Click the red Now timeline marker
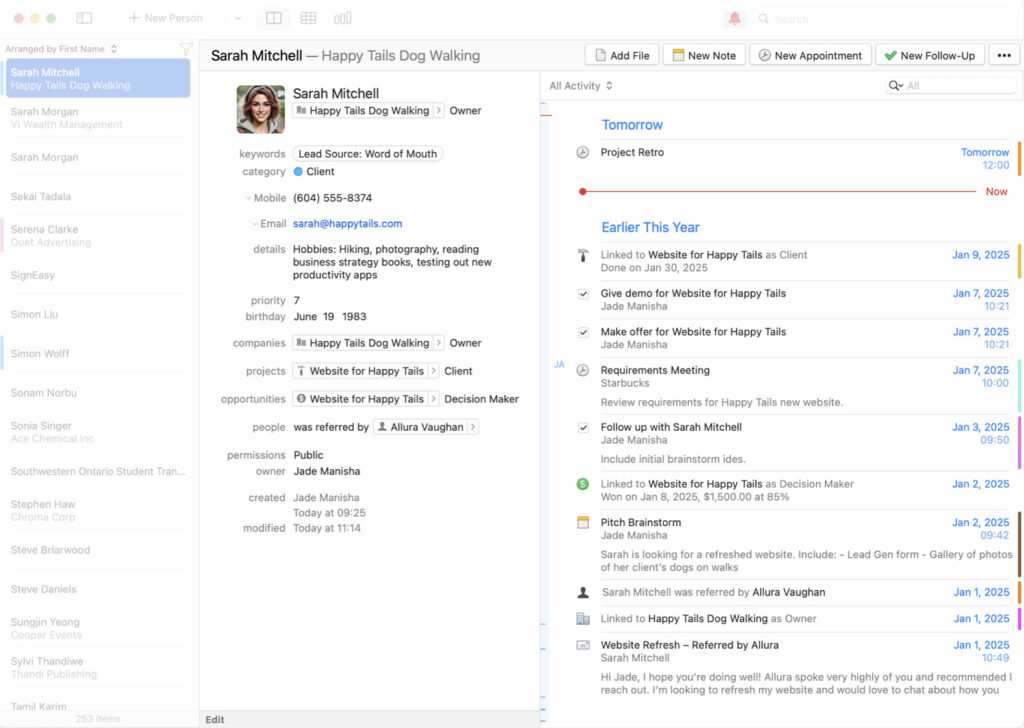 pyautogui.click(x=582, y=191)
